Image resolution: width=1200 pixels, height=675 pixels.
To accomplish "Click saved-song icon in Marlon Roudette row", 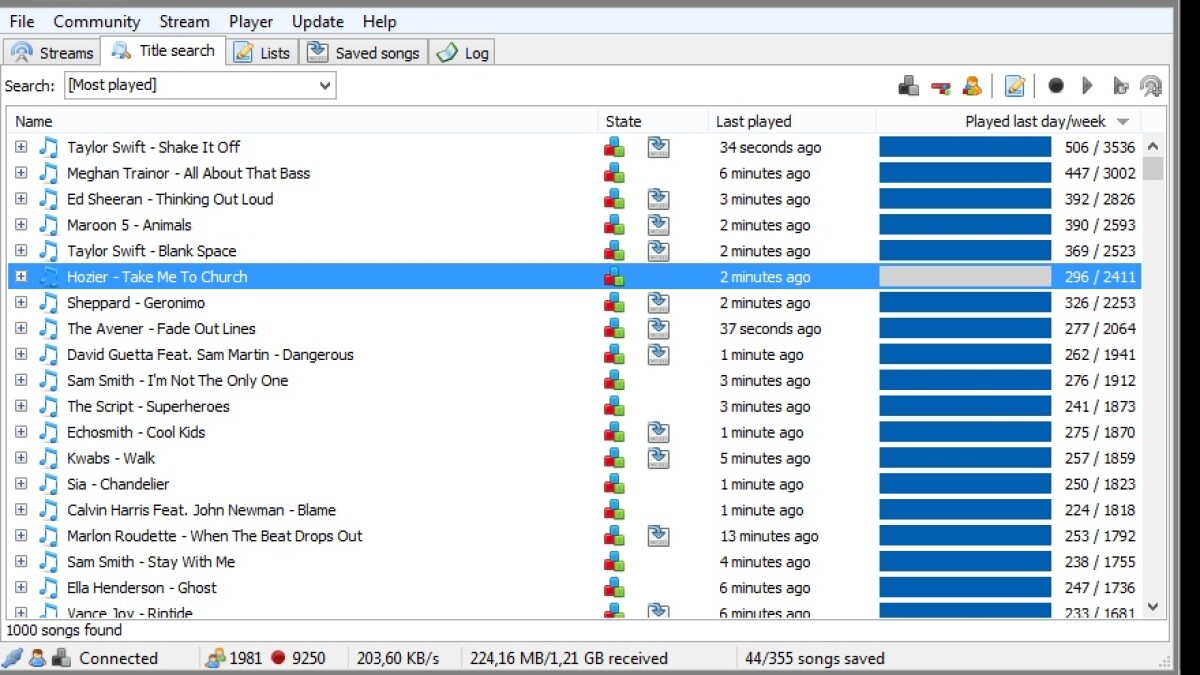I will pos(658,536).
